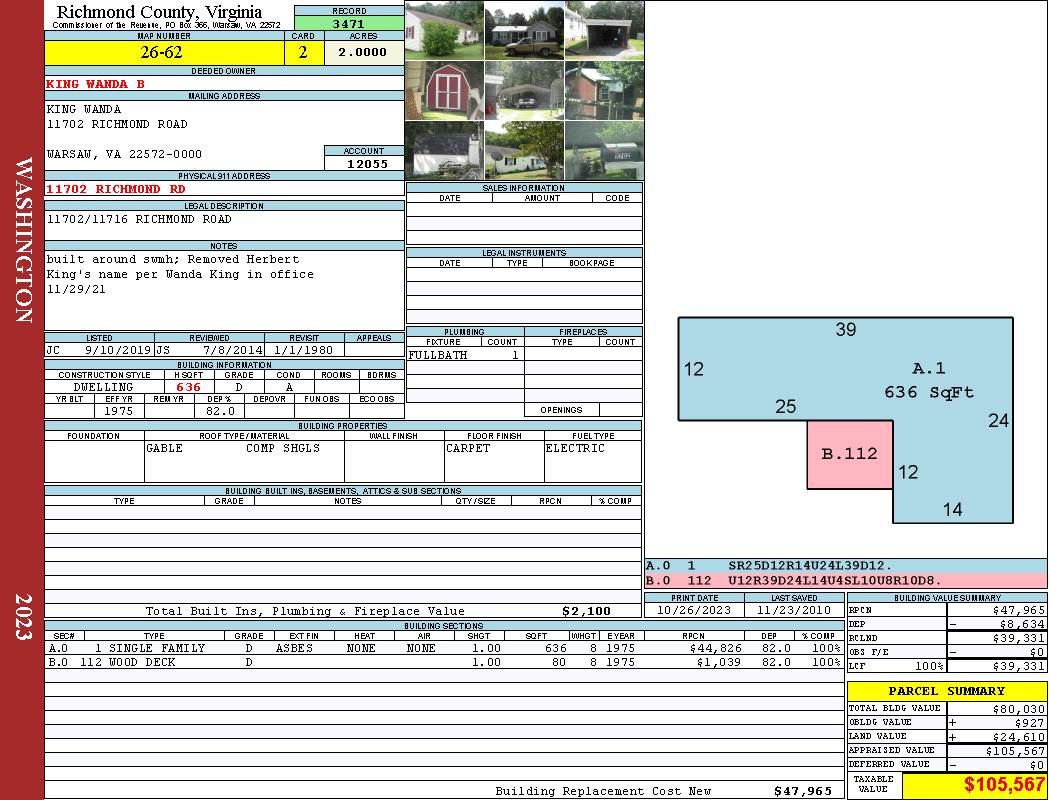The image size is (1050, 800).
Task: Click last saved date 11/23/2010
Action: (794, 610)
